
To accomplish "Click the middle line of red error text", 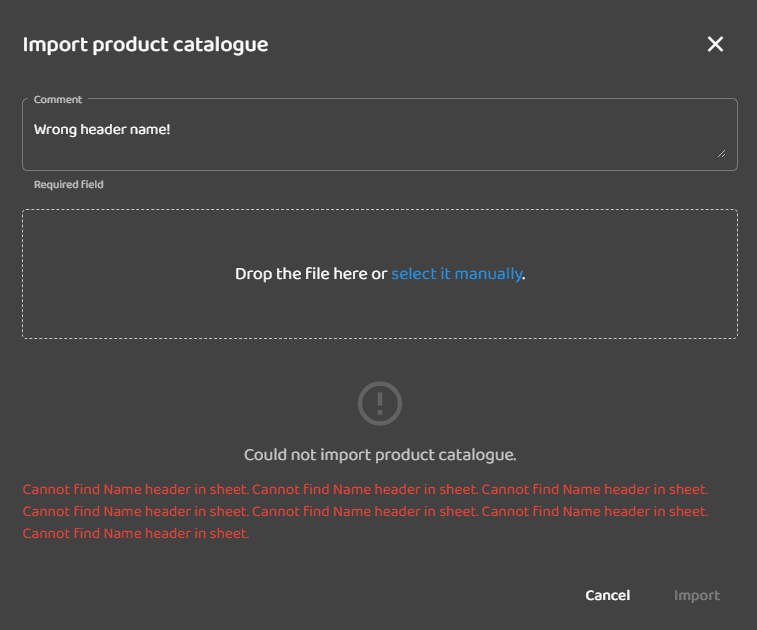I will (x=365, y=512).
